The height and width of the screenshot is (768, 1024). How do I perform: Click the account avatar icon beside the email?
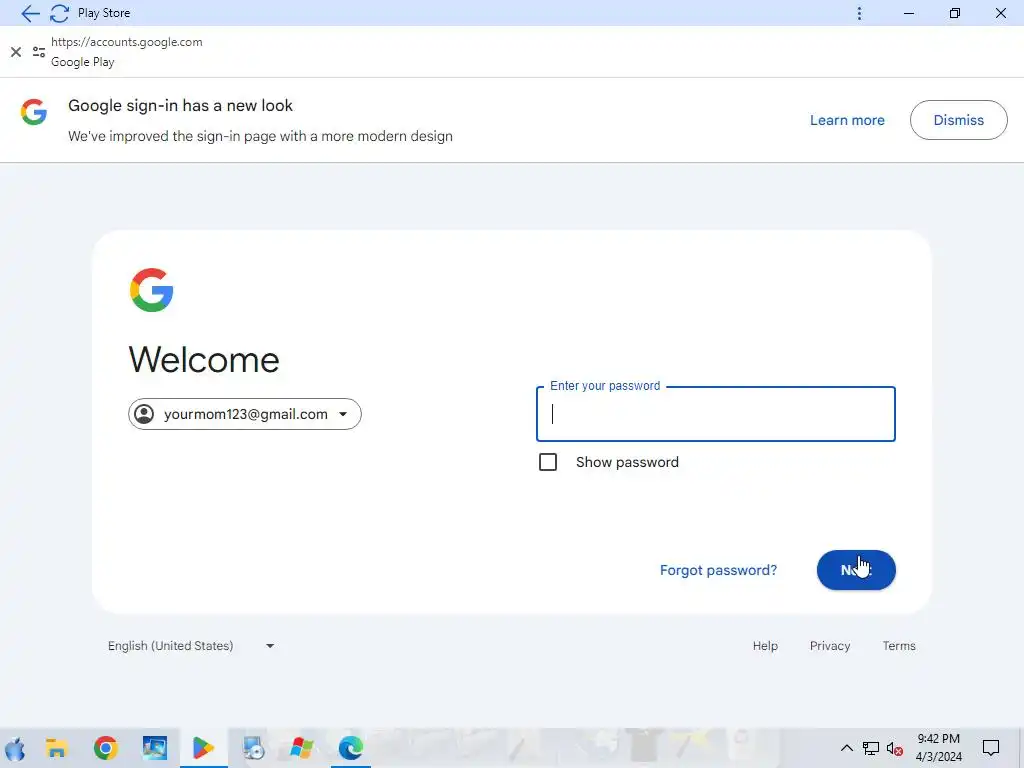pyautogui.click(x=144, y=414)
